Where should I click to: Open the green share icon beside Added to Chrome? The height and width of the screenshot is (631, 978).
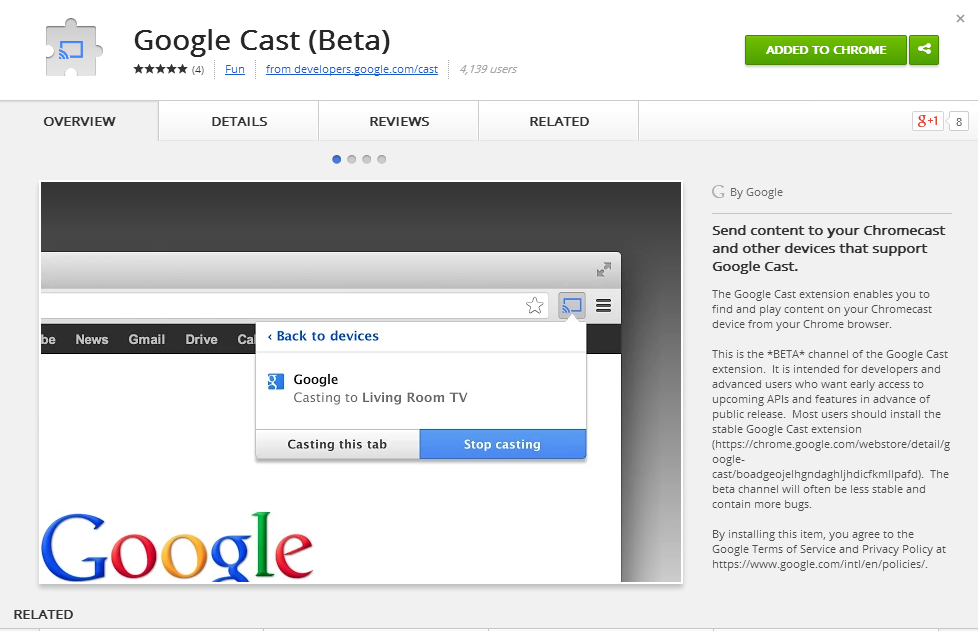point(923,49)
